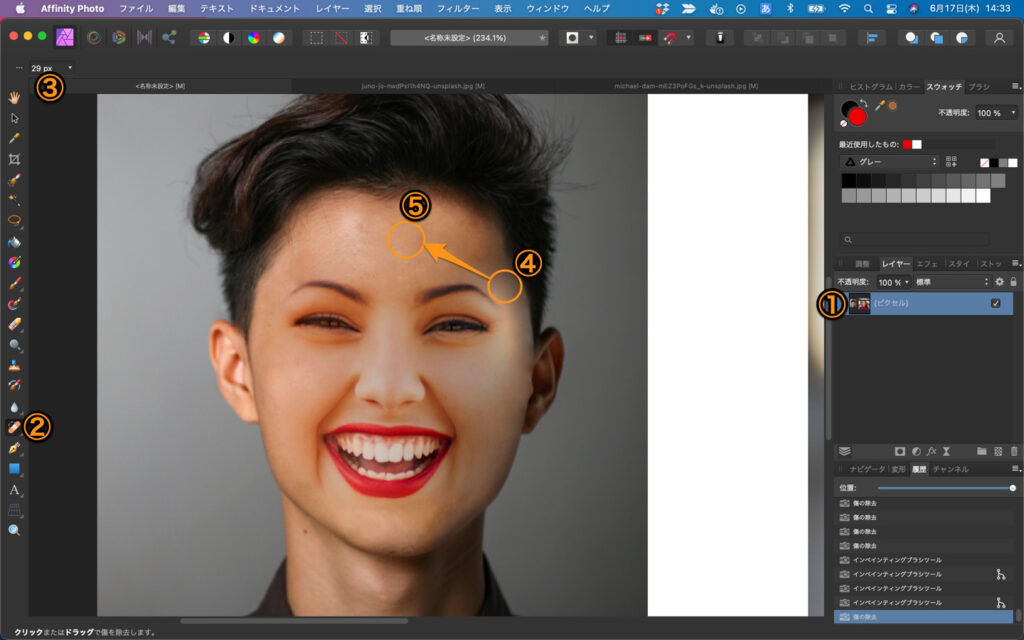Expand the グレー palette dropdown
Viewport: 1024px width, 640px height.
click(x=889, y=161)
